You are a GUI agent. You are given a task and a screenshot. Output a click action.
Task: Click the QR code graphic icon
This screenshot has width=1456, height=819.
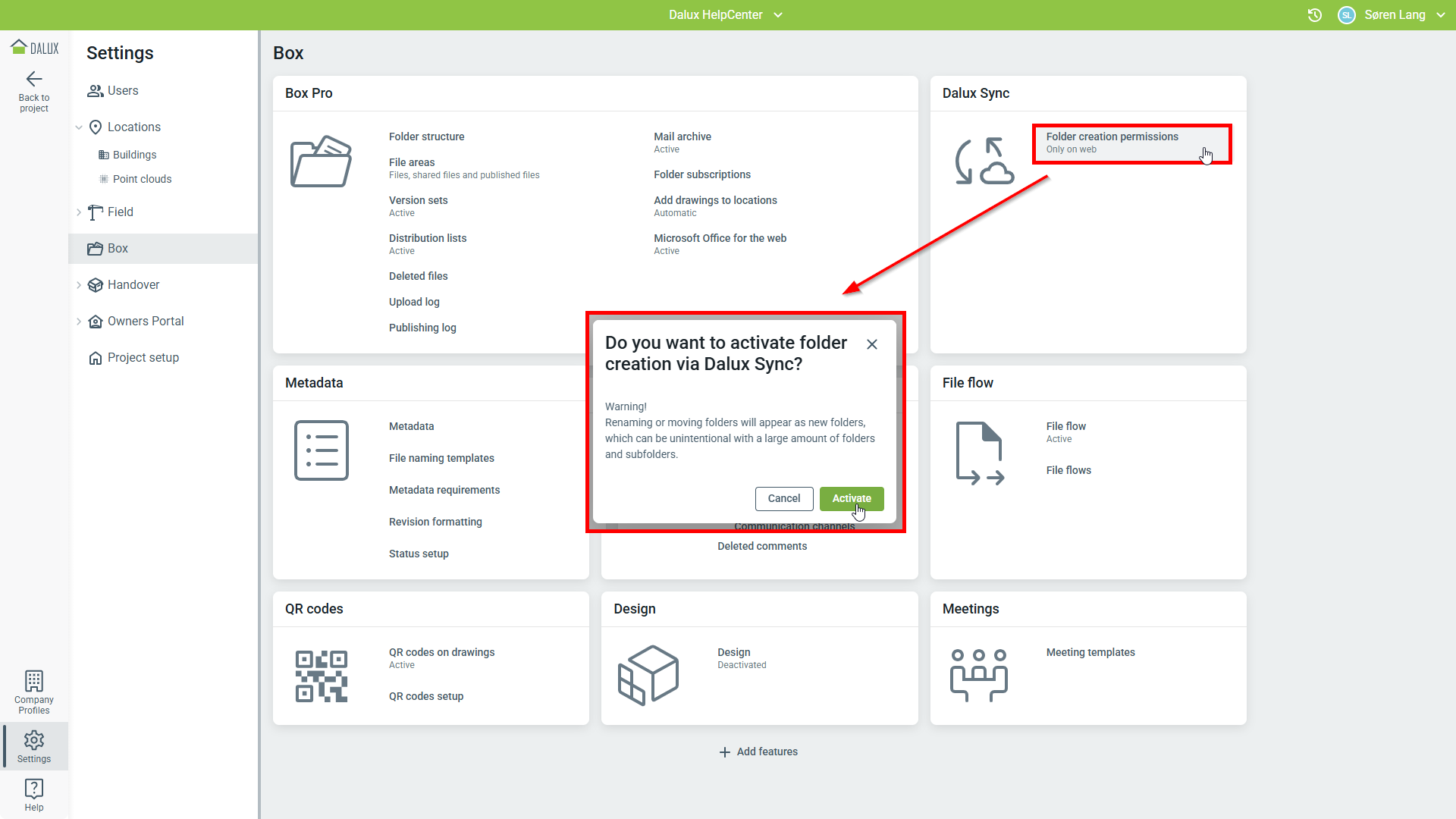(321, 676)
